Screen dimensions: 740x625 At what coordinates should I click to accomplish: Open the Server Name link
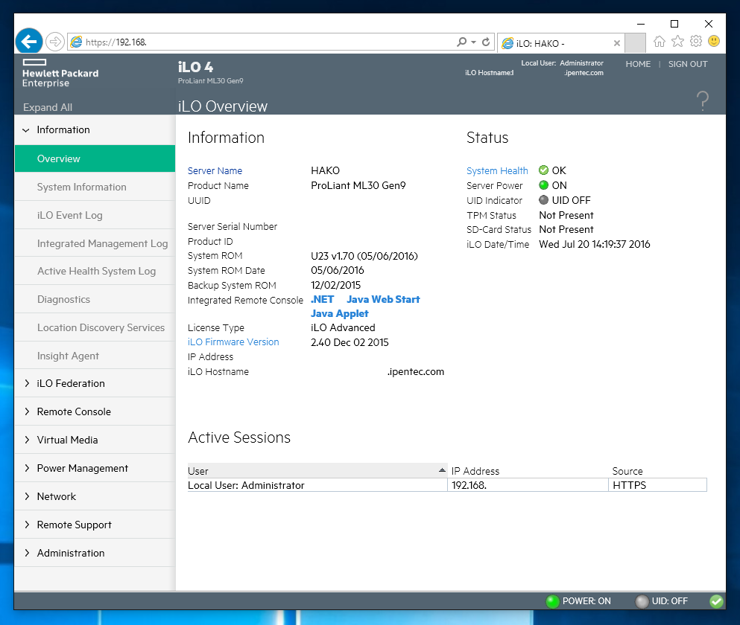[x=215, y=170]
